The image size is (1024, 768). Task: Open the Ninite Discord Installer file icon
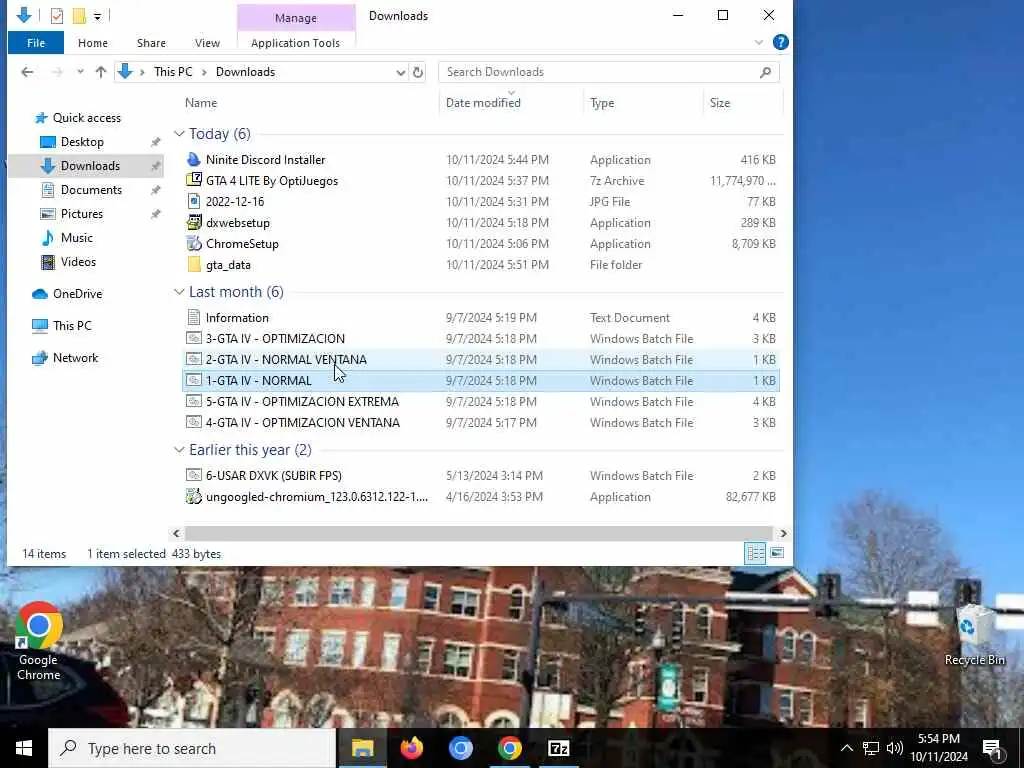[x=193, y=159]
